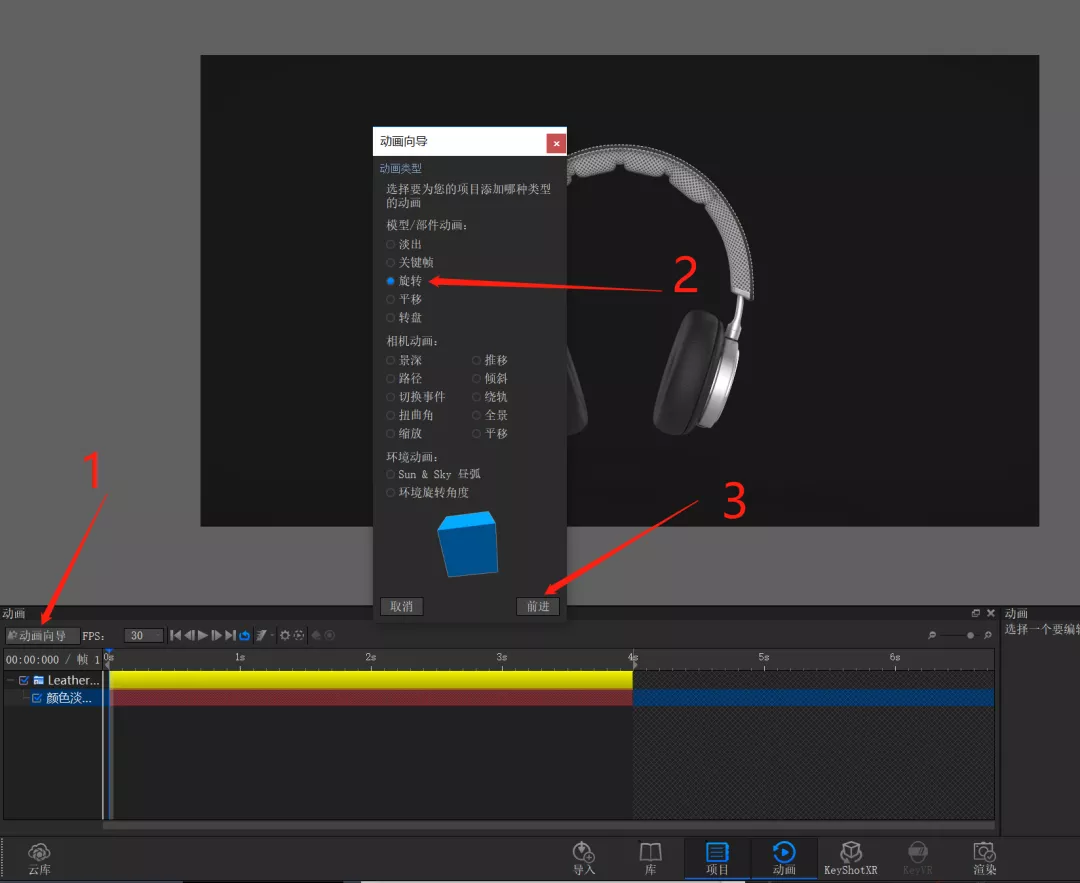Choose the 环境旋转角度 environment rotation option
Viewport: 1080px width, 883px height.
[391, 492]
